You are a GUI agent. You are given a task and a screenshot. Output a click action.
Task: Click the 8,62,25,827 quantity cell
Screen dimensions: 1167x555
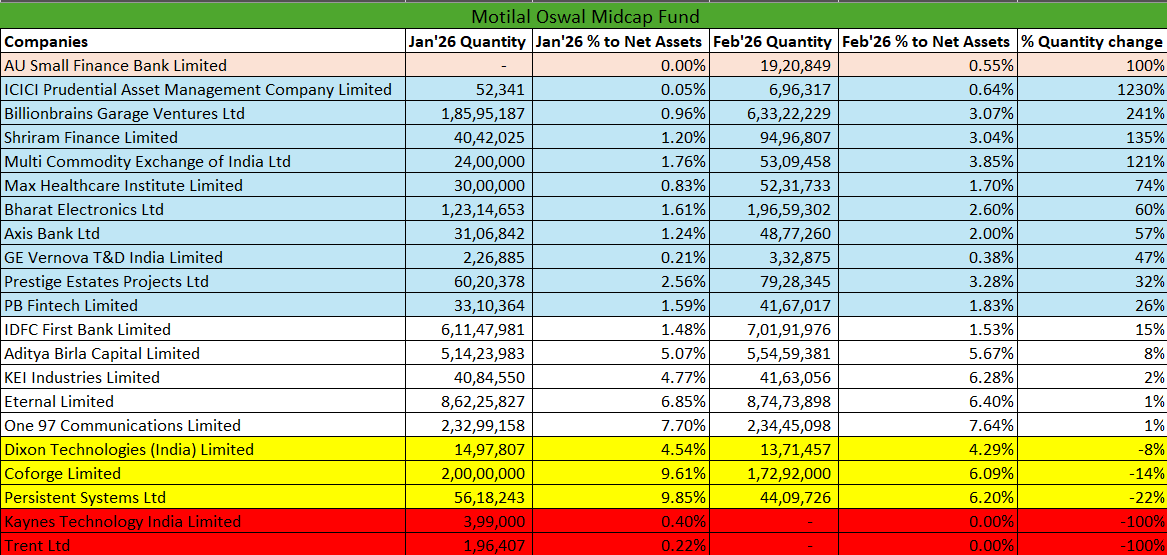(x=468, y=401)
